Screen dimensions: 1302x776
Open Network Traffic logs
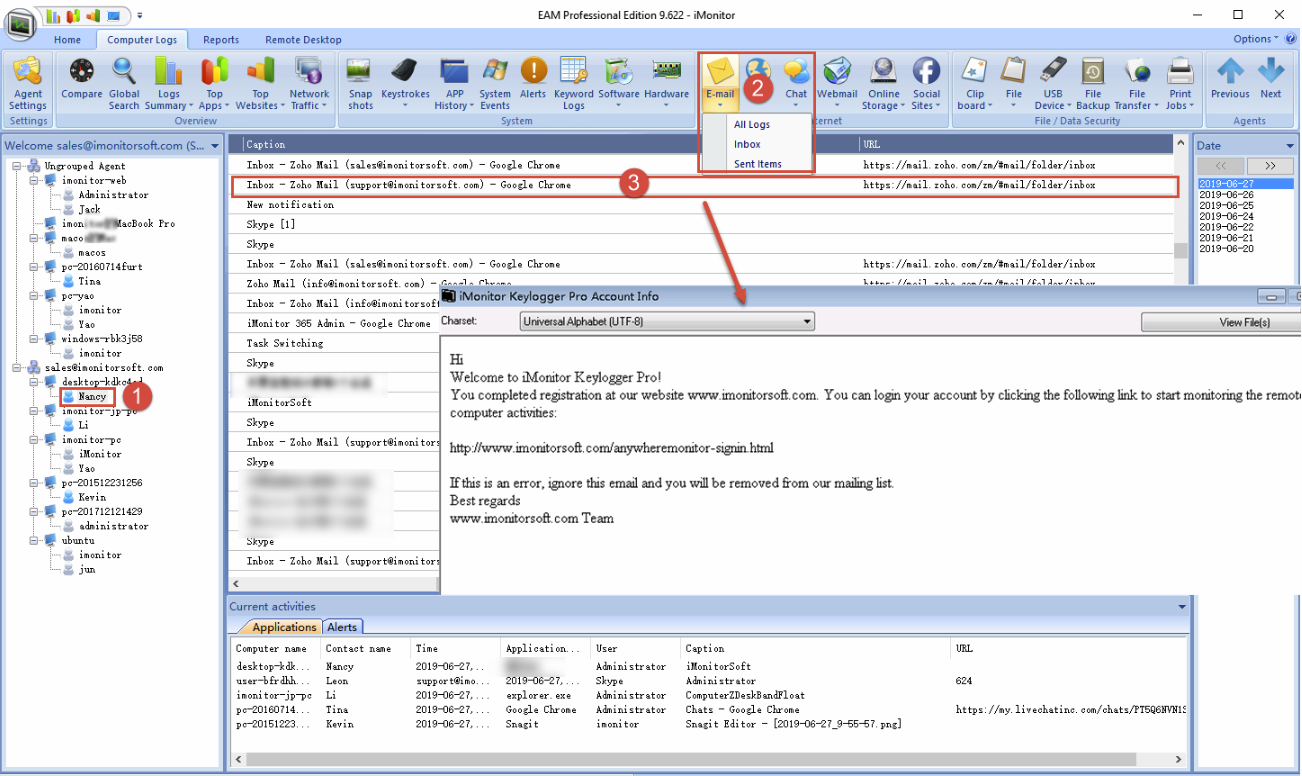point(309,84)
